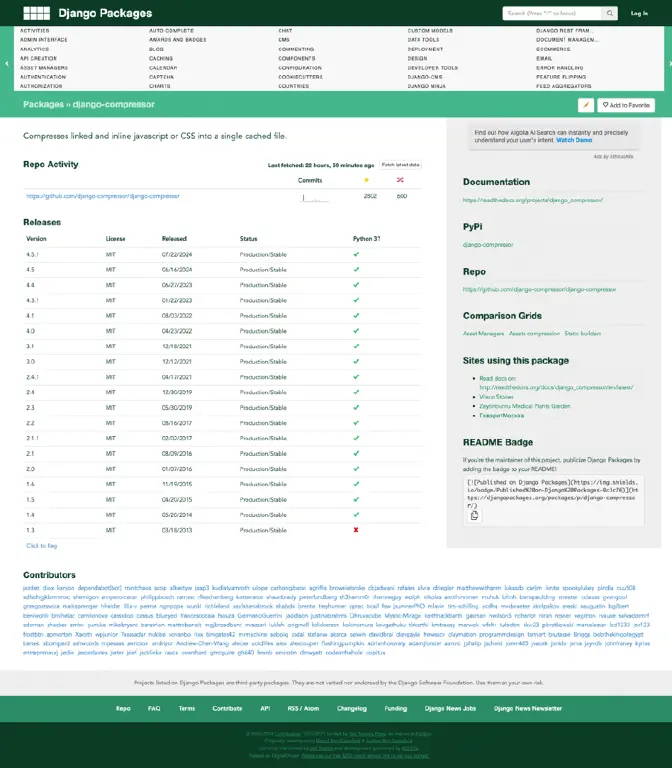Select the ACTIVITIES category

(34, 30)
